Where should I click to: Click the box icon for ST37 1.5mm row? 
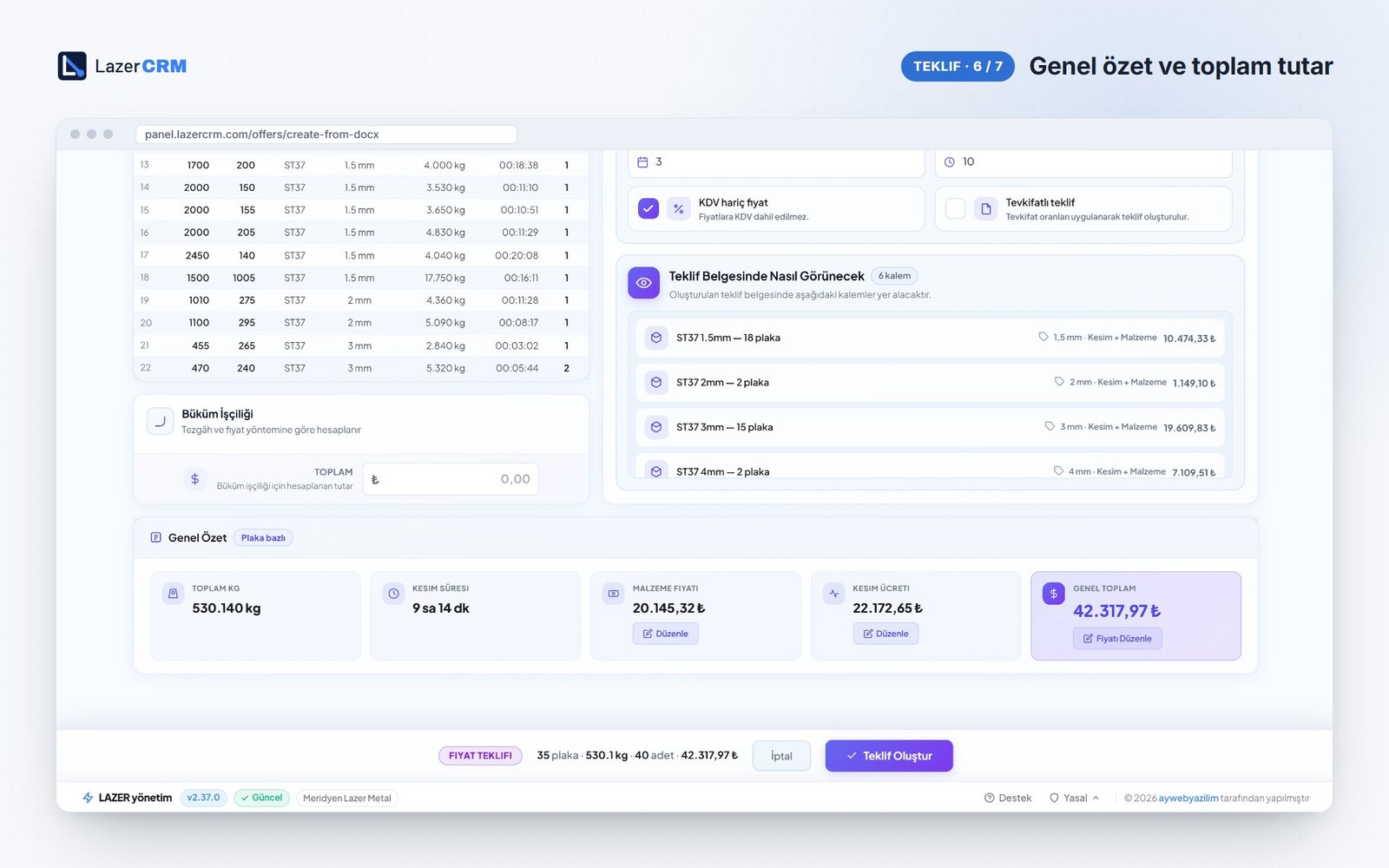click(656, 338)
